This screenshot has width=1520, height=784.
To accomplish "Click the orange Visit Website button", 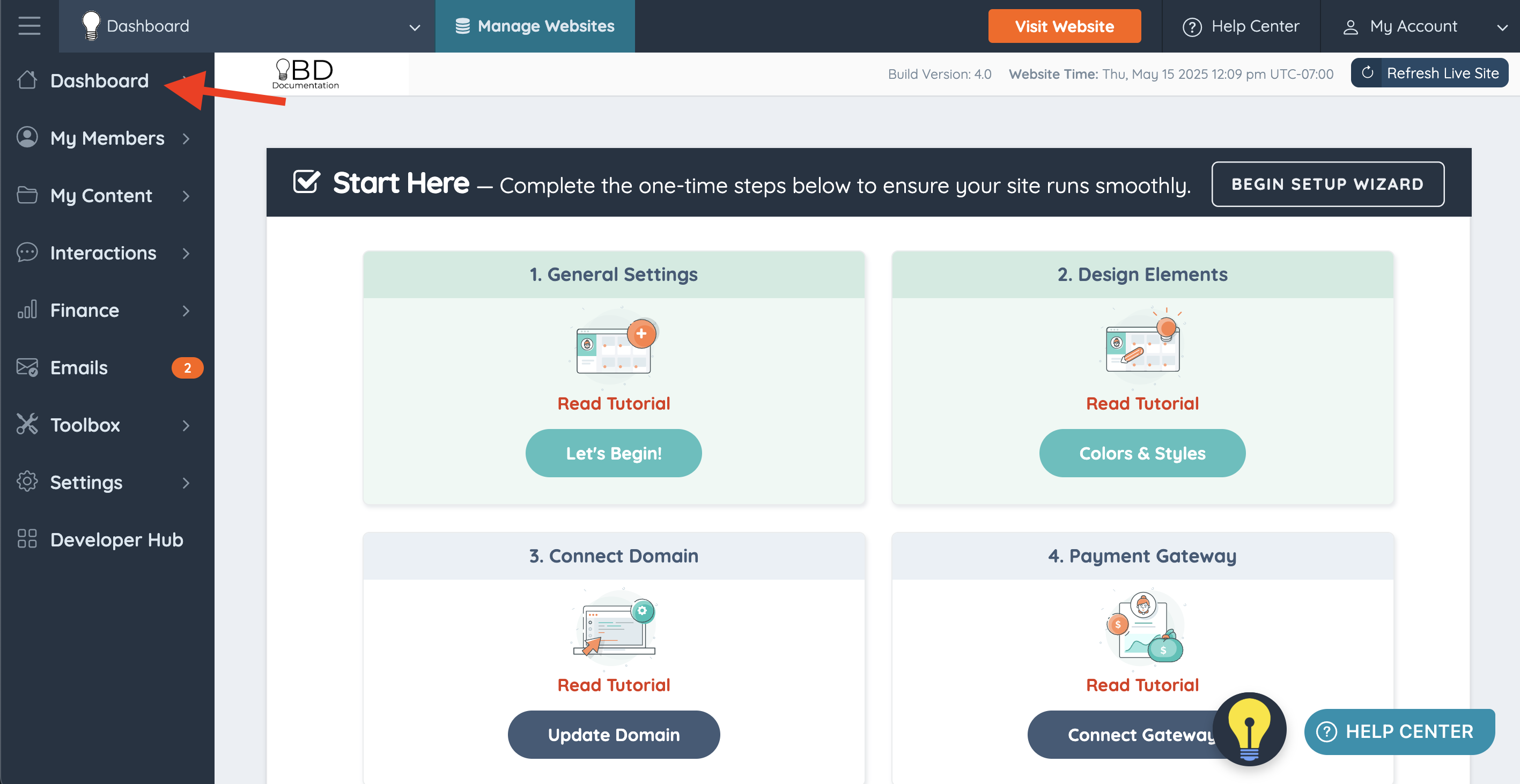I will point(1064,26).
